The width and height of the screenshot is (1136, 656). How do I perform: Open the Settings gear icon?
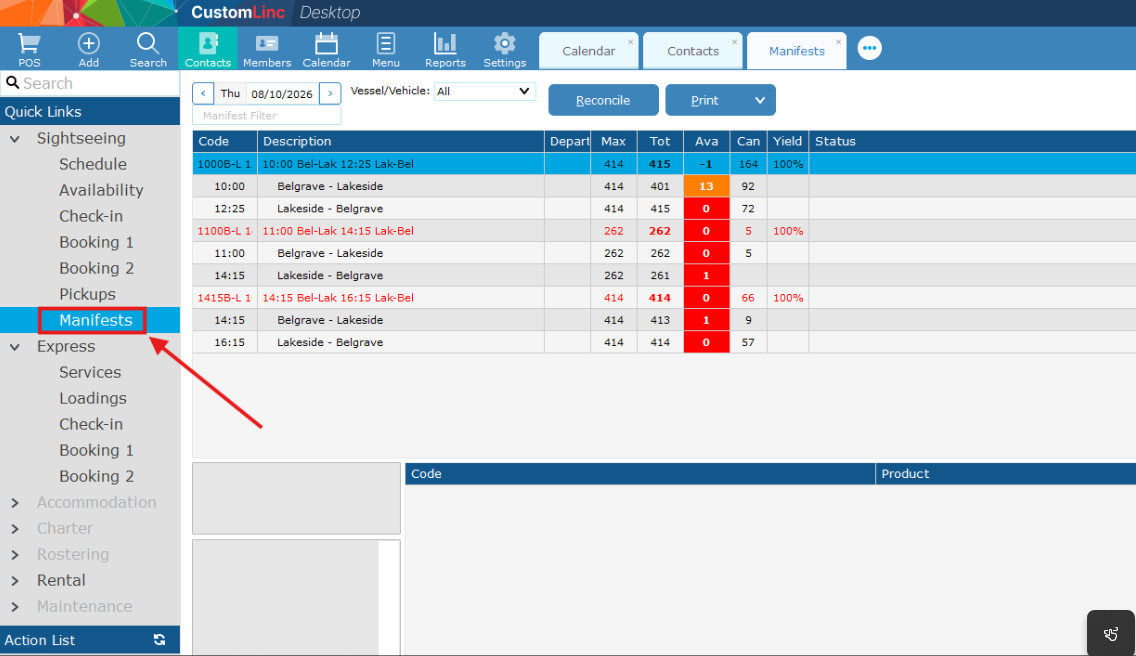click(504, 49)
